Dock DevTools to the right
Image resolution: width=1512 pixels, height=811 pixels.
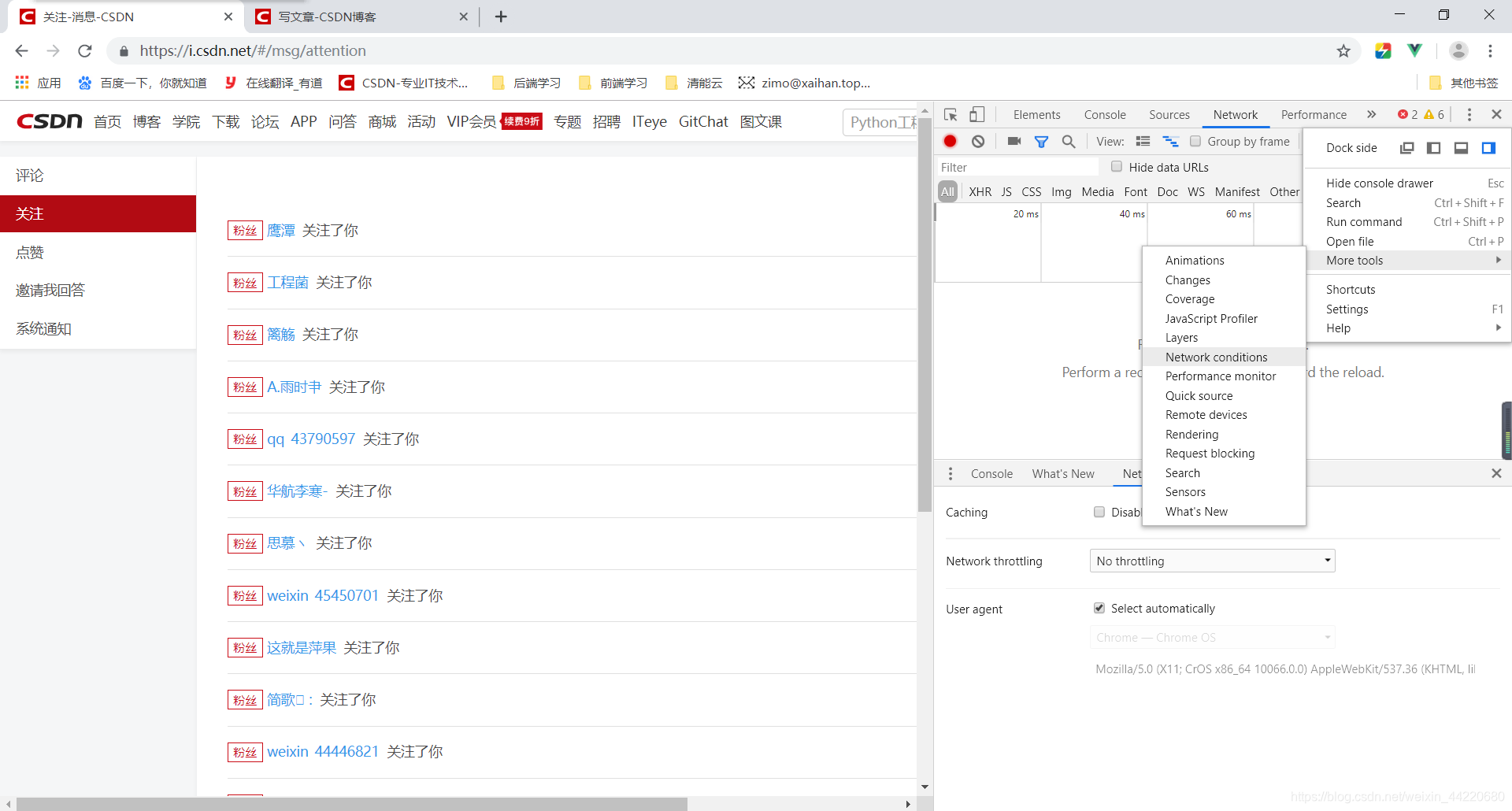coord(1488,148)
